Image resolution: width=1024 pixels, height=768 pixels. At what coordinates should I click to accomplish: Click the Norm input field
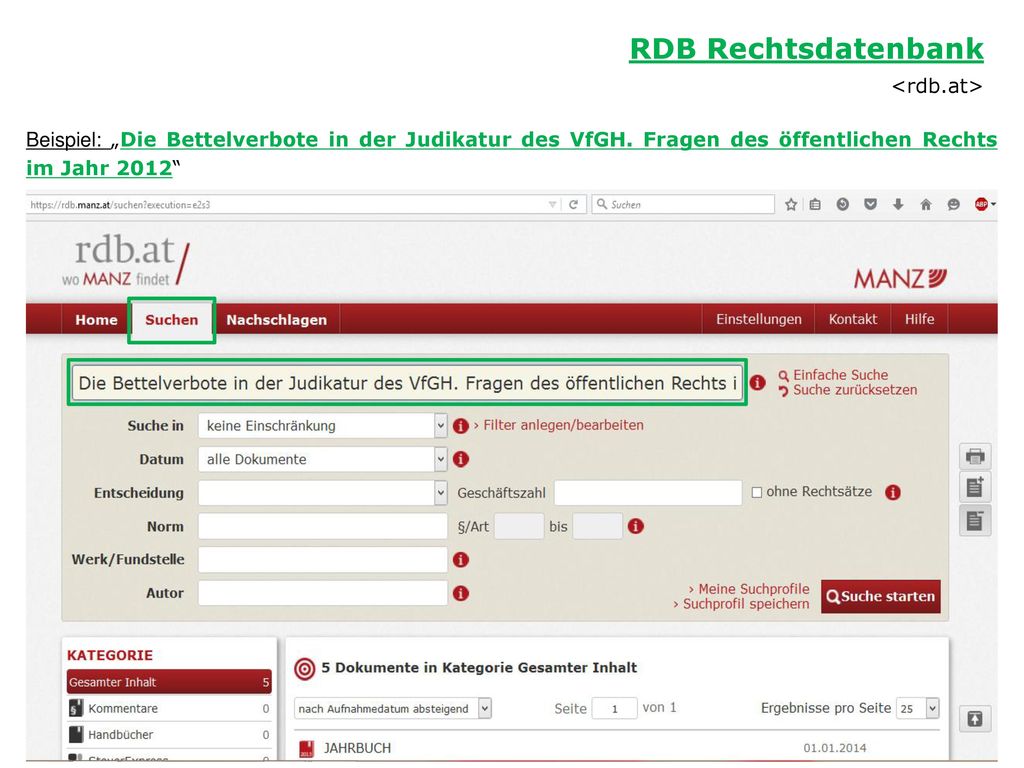pyautogui.click(x=323, y=526)
